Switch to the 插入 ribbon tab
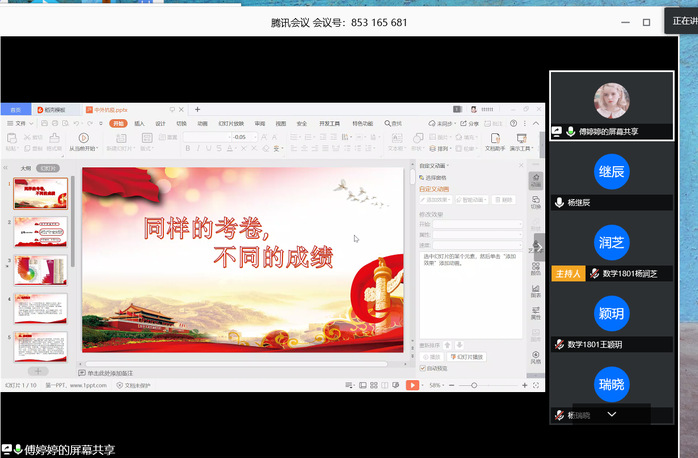The width and height of the screenshot is (698, 458). (139, 123)
